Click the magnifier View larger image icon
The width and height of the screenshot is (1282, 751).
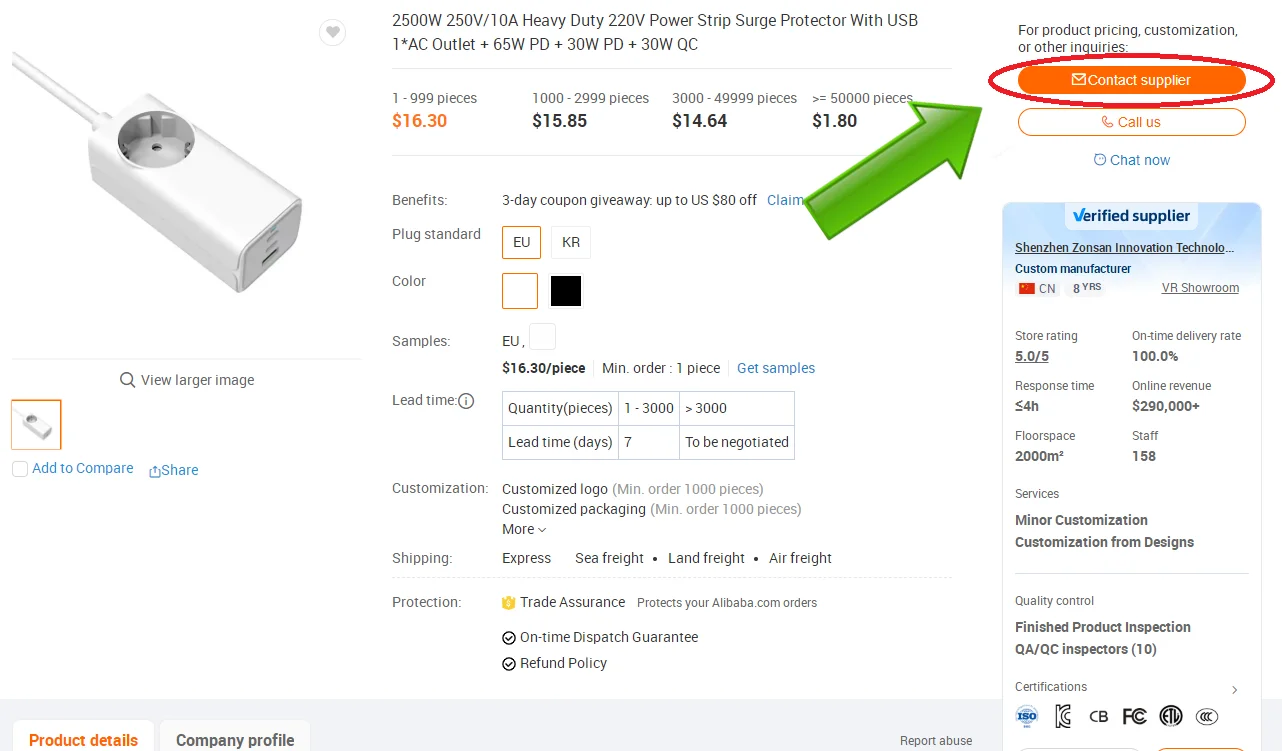[x=128, y=380]
